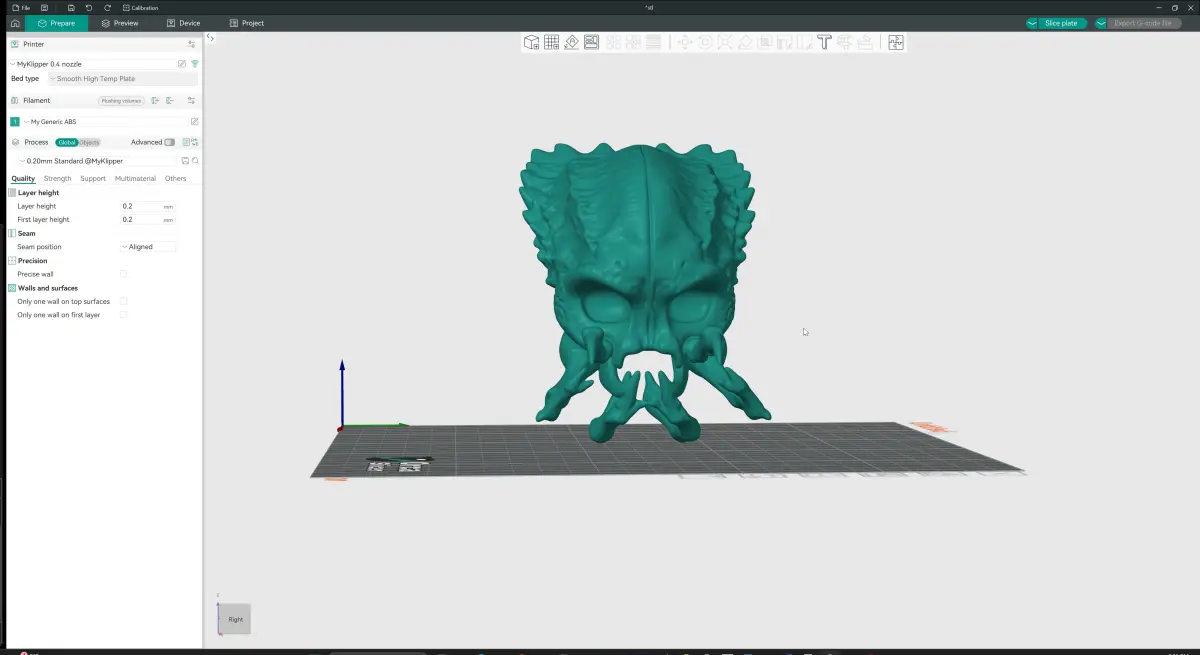
Task: Switch to the Prepare tab
Action: coord(56,23)
